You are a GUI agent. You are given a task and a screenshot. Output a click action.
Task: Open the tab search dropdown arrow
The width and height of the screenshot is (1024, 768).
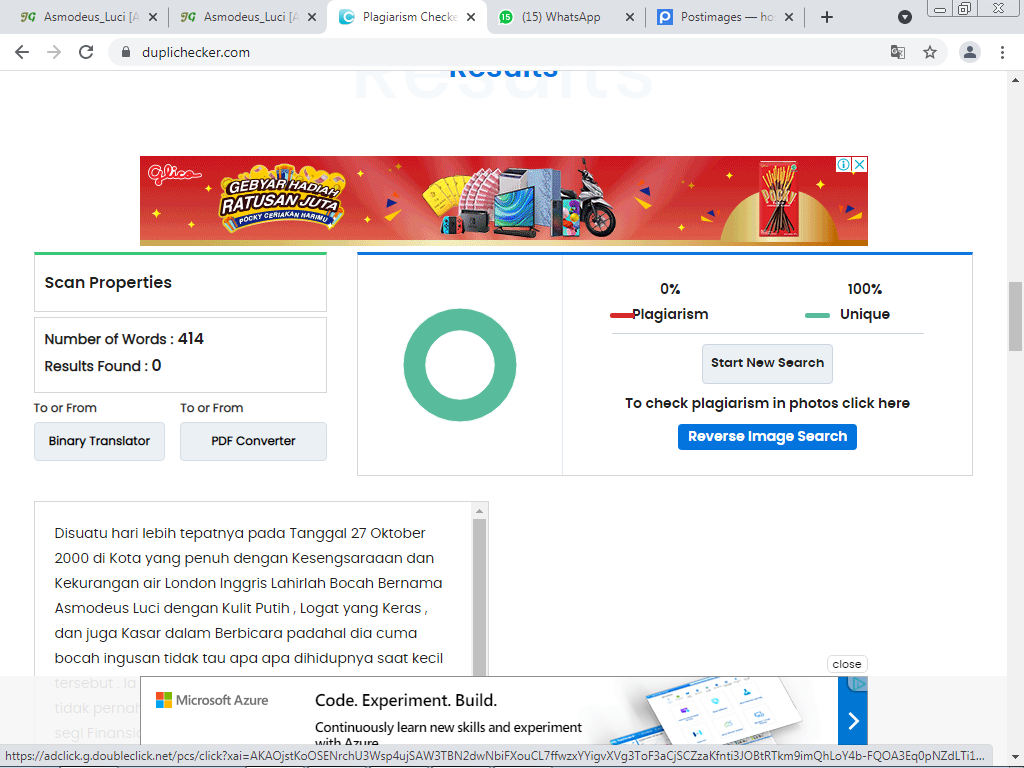click(x=904, y=17)
